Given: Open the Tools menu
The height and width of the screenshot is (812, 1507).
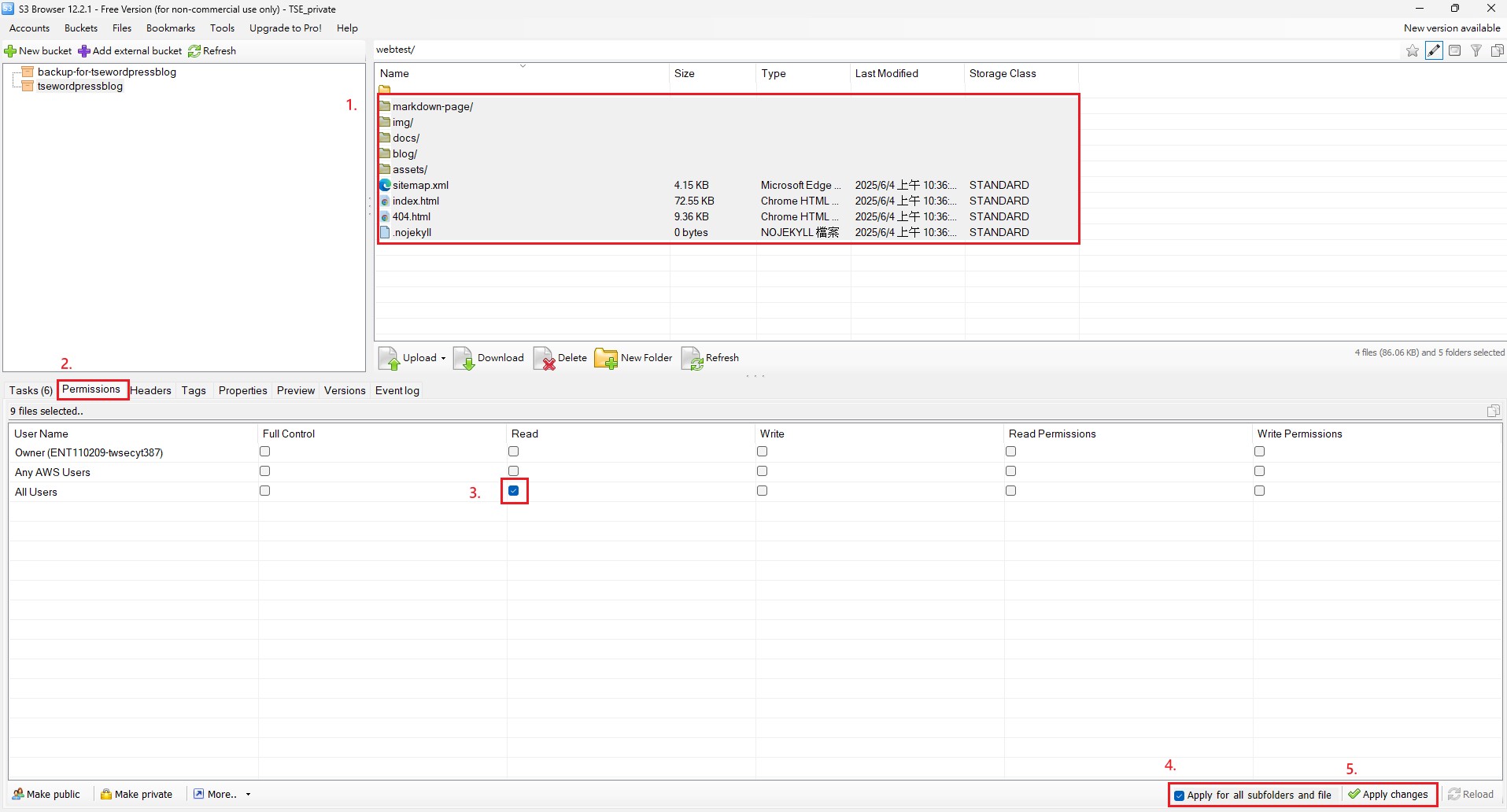Looking at the screenshot, I should point(223,28).
